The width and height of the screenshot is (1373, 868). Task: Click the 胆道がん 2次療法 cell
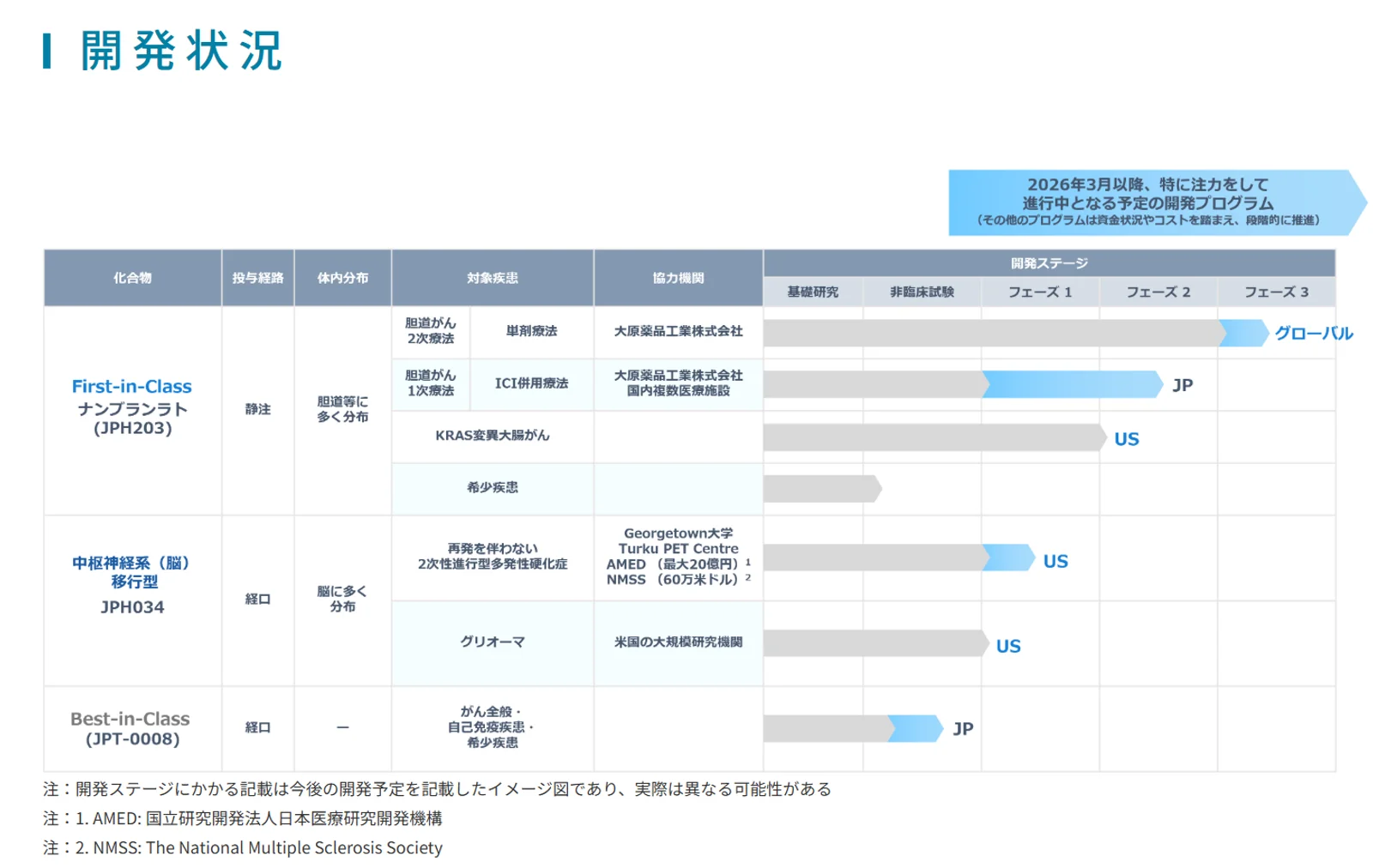(x=431, y=331)
